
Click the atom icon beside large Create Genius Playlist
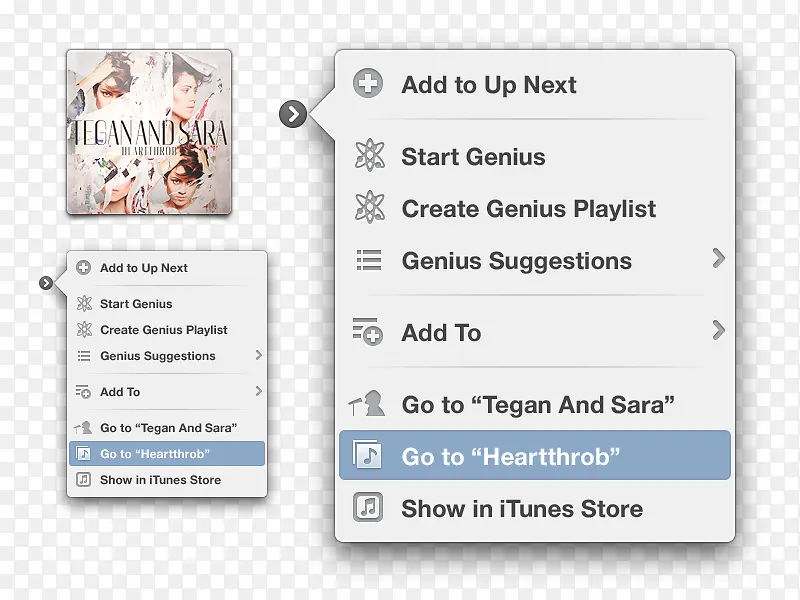point(369,207)
